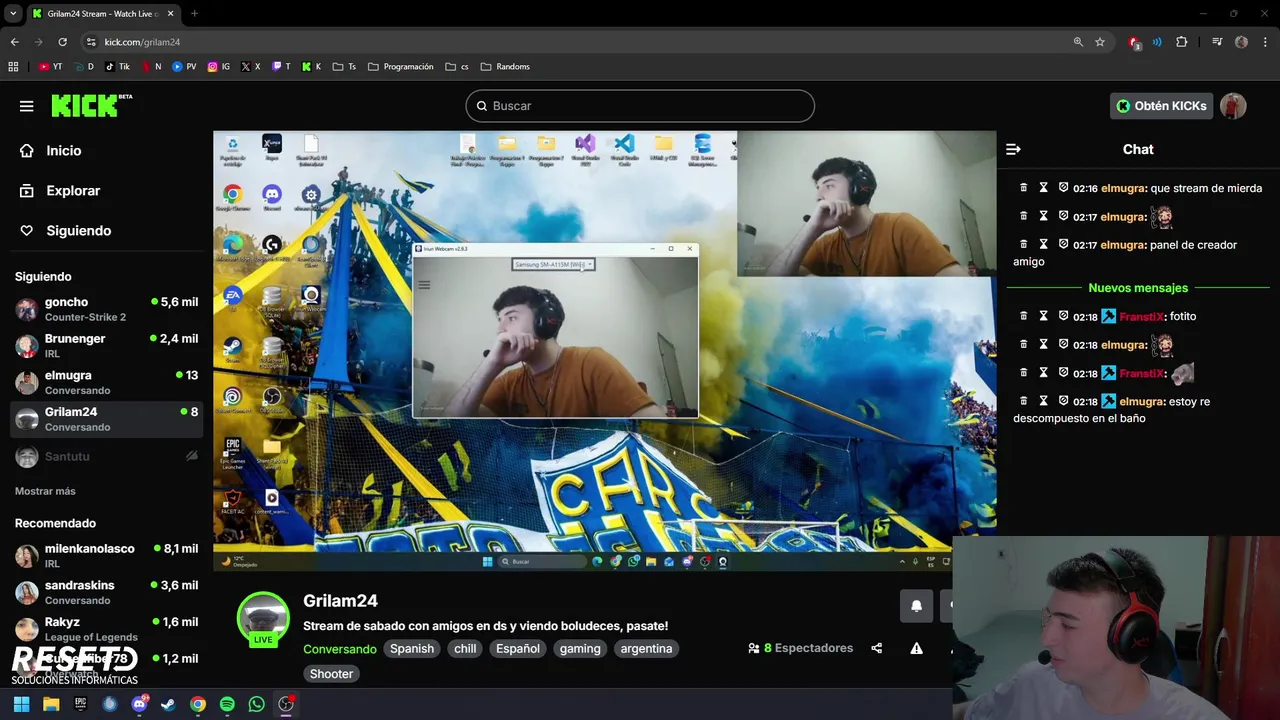Share the Grilam24 stream

pos(877,648)
